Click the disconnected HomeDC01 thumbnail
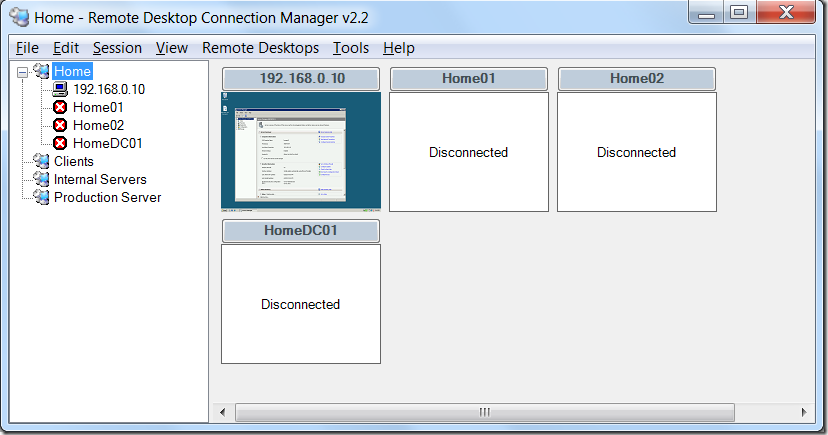828x435 pixels. click(x=301, y=304)
